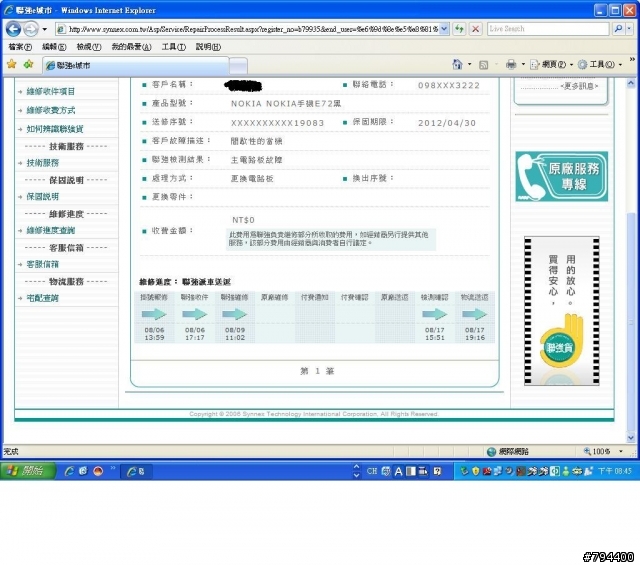640x565 pixels.
Task: Open the 檢視(V) menu
Action: point(89,47)
